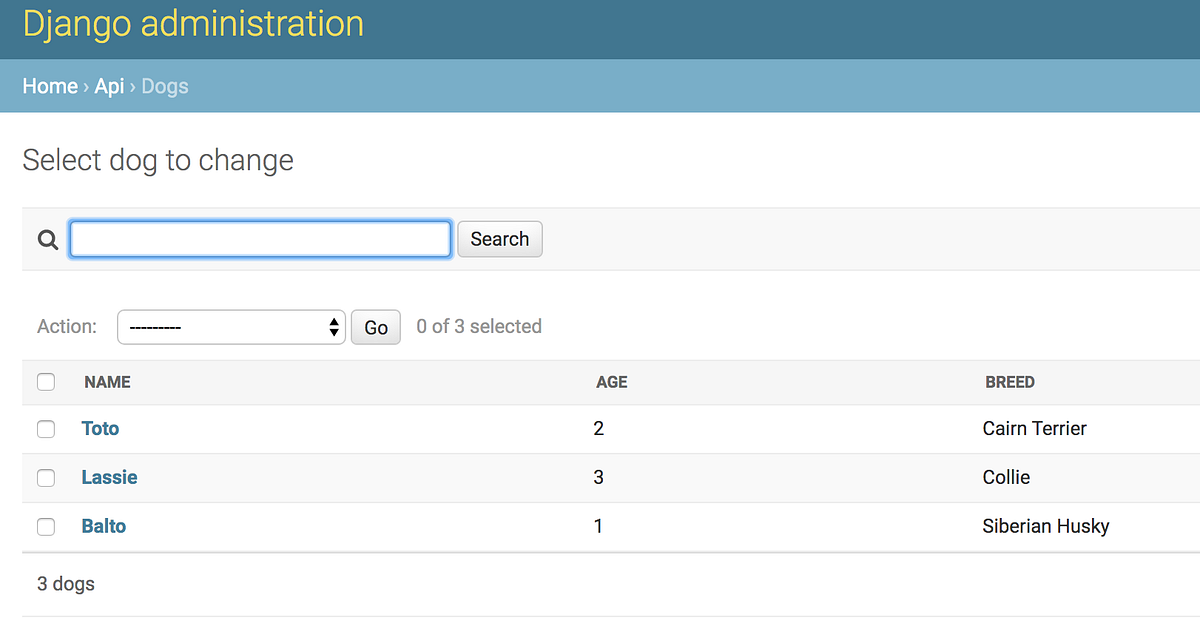Check the checkbox next to Toto

pos(46,428)
